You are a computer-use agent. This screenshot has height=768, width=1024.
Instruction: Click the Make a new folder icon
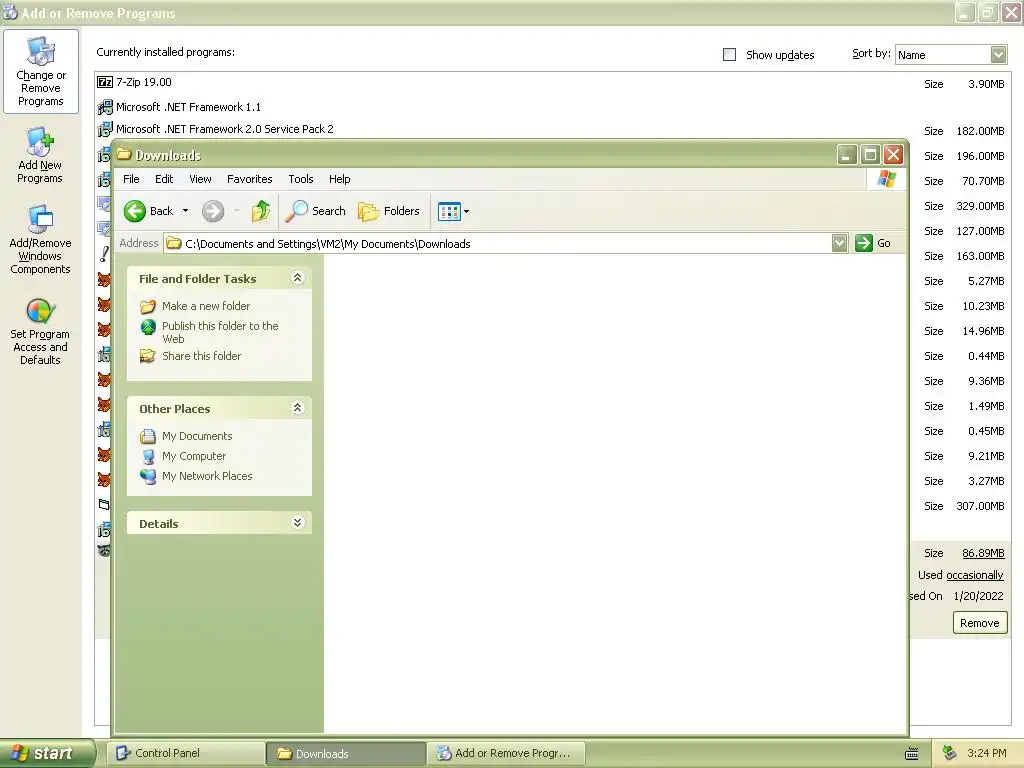coord(148,306)
